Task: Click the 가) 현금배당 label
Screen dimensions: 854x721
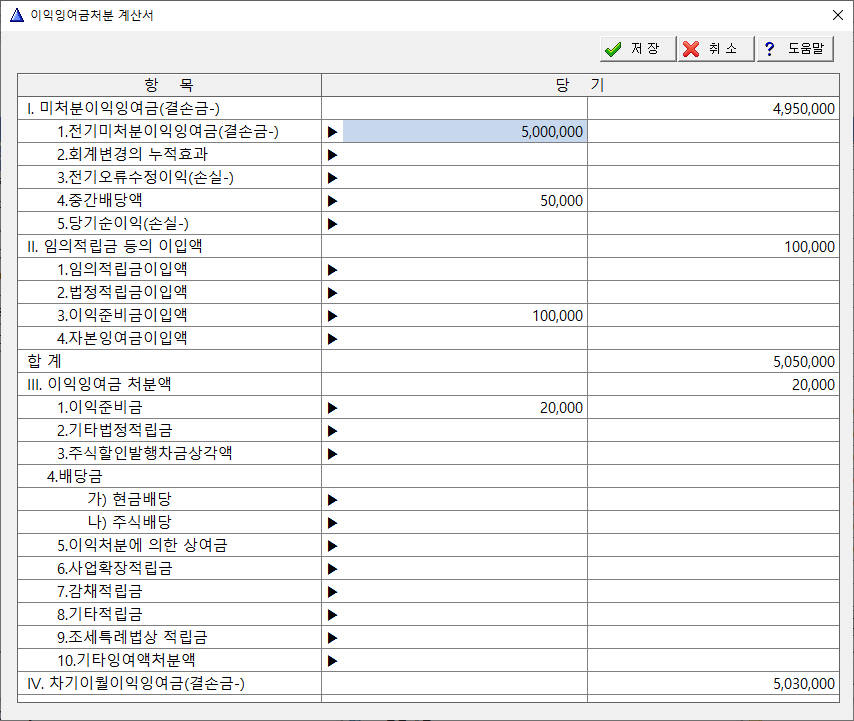Action: (x=130, y=499)
